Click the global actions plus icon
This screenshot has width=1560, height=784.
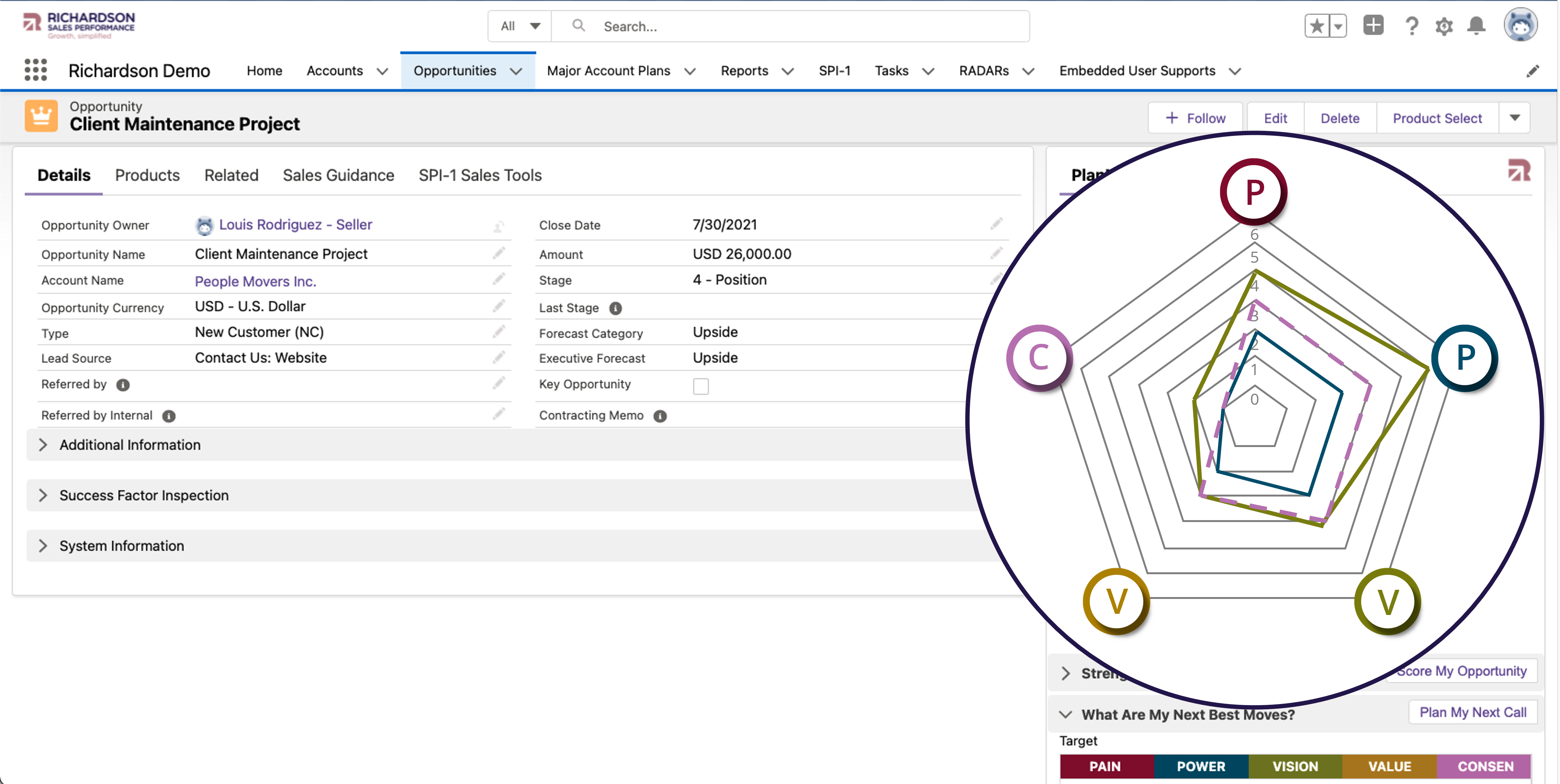(x=1373, y=26)
